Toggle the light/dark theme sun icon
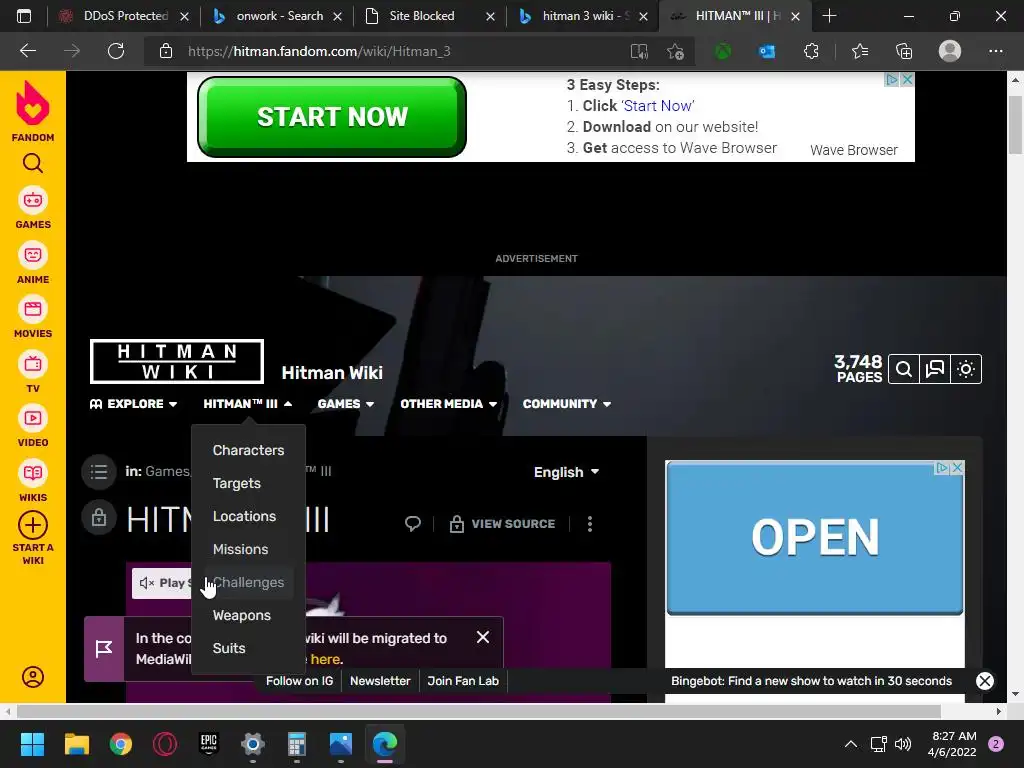This screenshot has width=1024, height=768. 966,370
